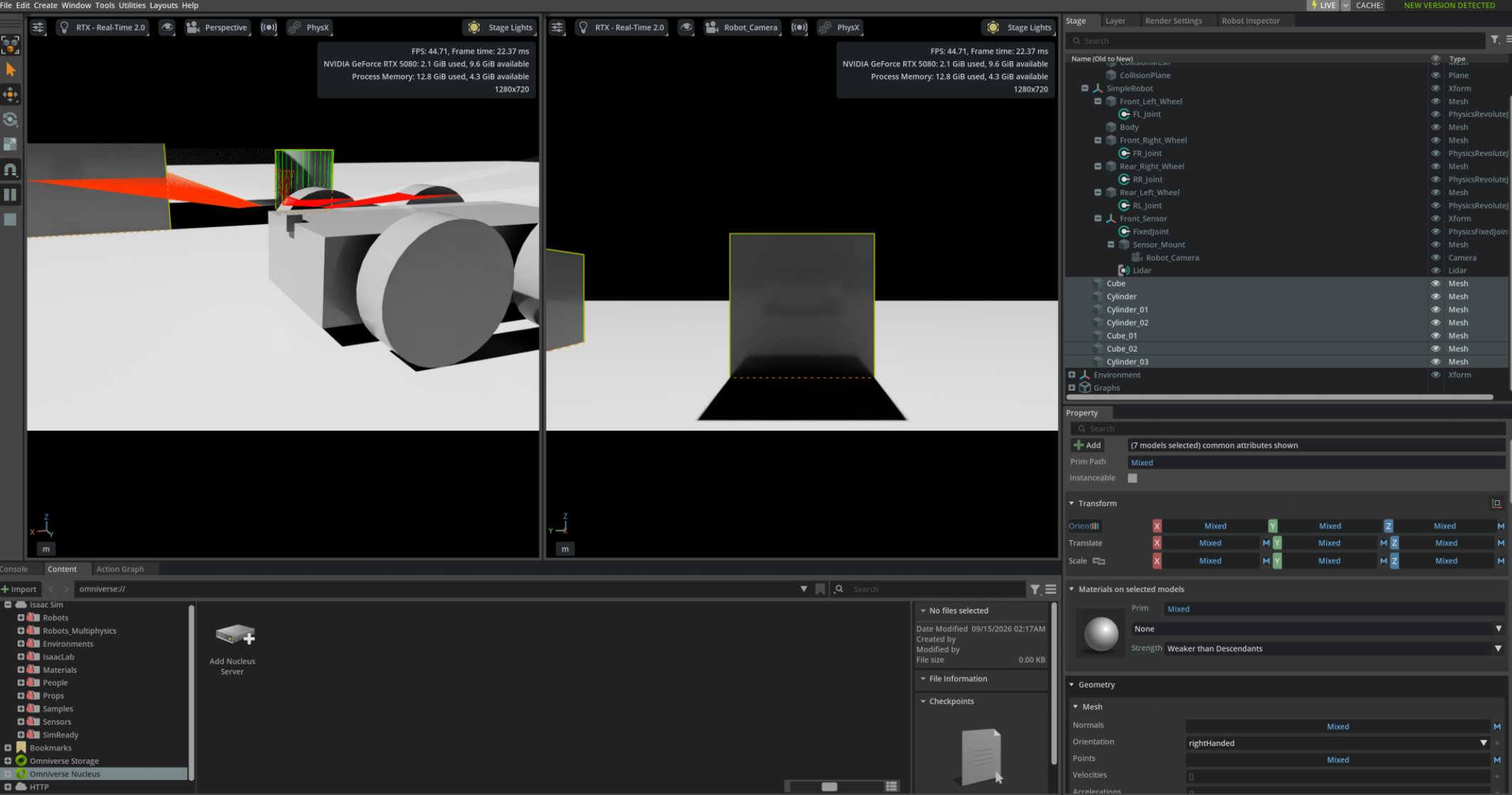1512x795 pixels.
Task: Select the Robot_Camera prim in Stage tree
Action: point(1172,258)
